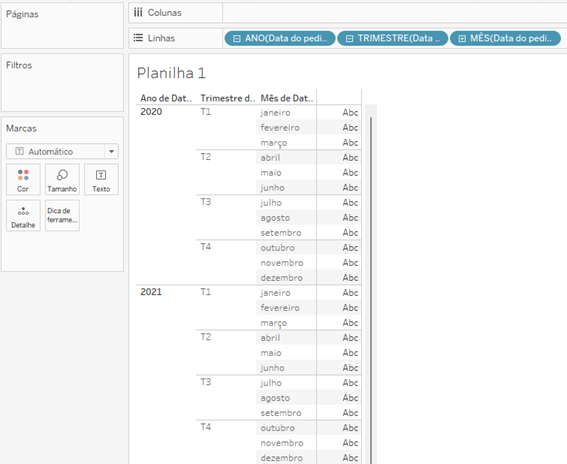This screenshot has width=567, height=464.
Task: Open the Dica de ferramenta card
Action: (x=62, y=216)
